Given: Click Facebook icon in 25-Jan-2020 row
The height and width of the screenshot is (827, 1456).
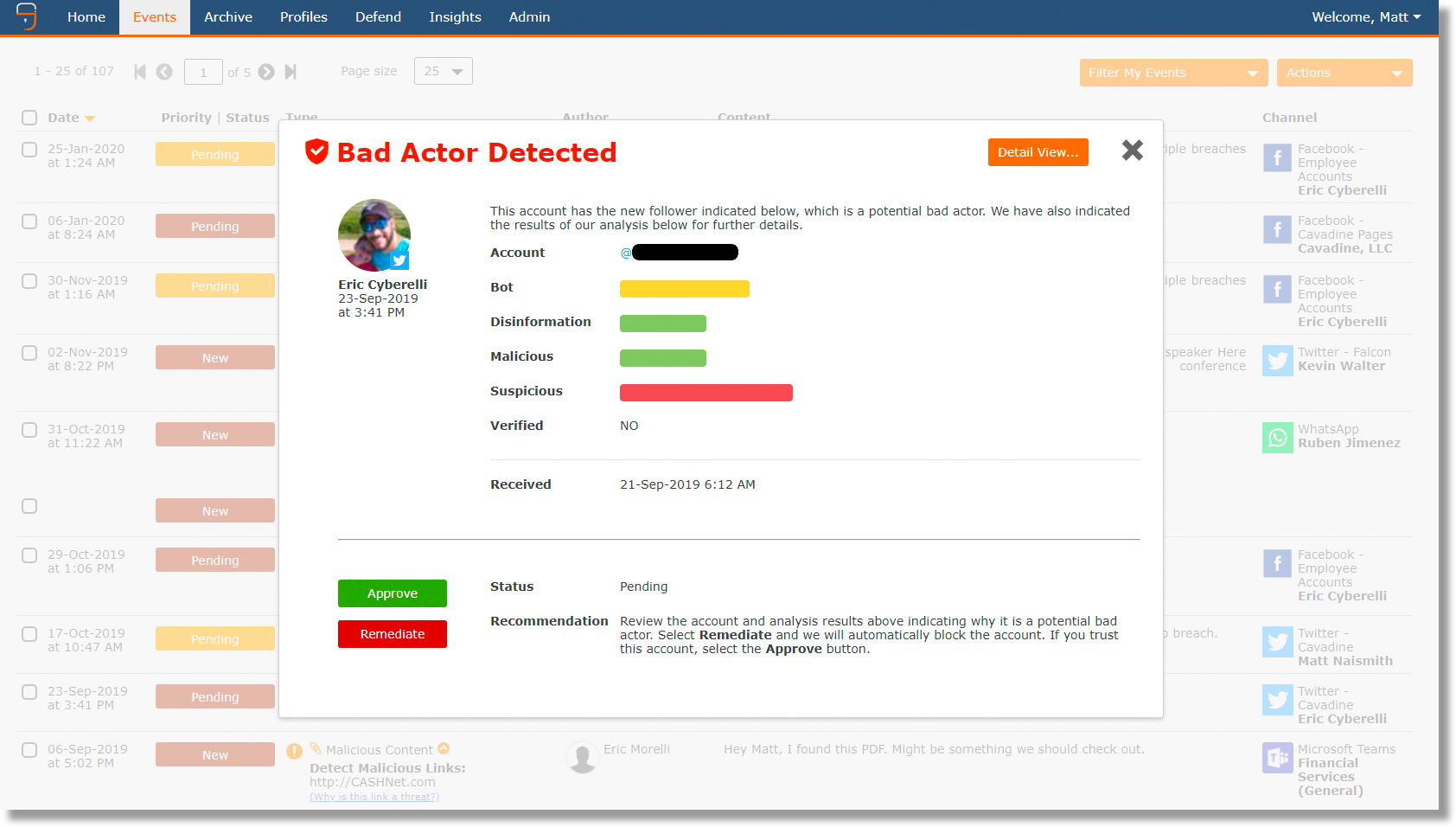Looking at the screenshot, I should [1277, 157].
